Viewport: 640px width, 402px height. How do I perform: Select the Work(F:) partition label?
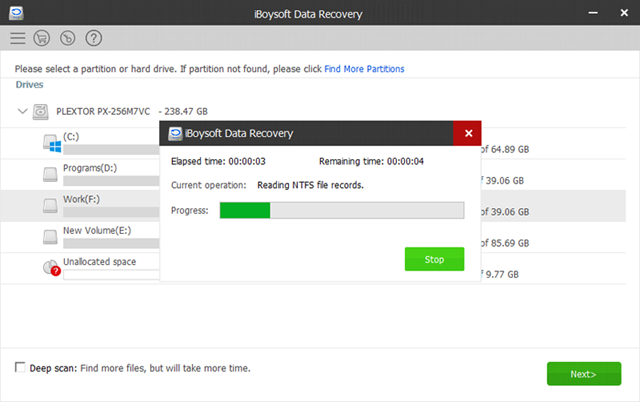(x=81, y=199)
